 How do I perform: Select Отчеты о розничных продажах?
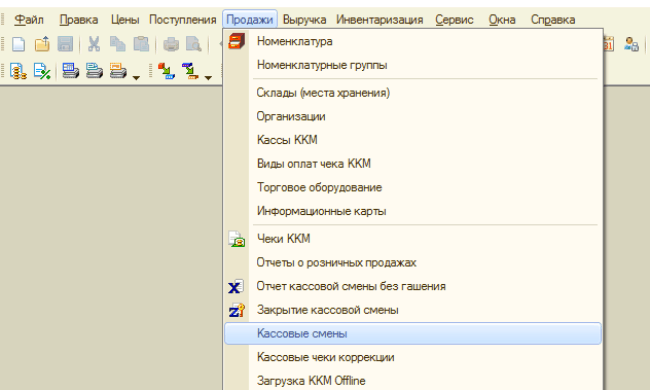click(x=413, y=263)
